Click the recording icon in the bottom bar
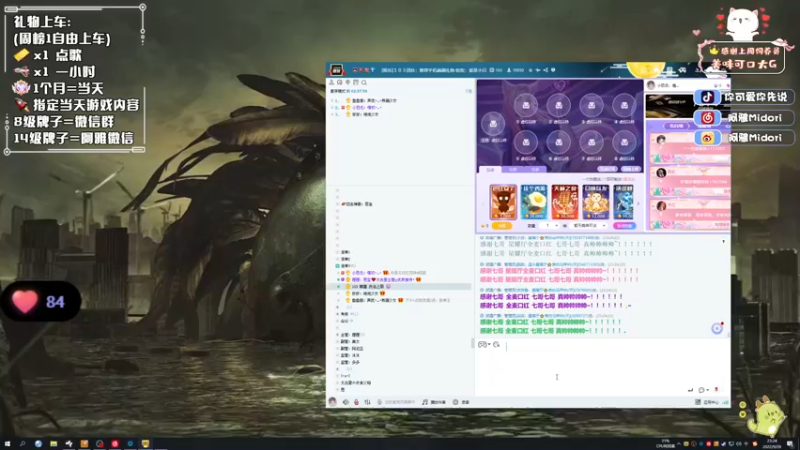This screenshot has width=800, height=450. (456, 402)
